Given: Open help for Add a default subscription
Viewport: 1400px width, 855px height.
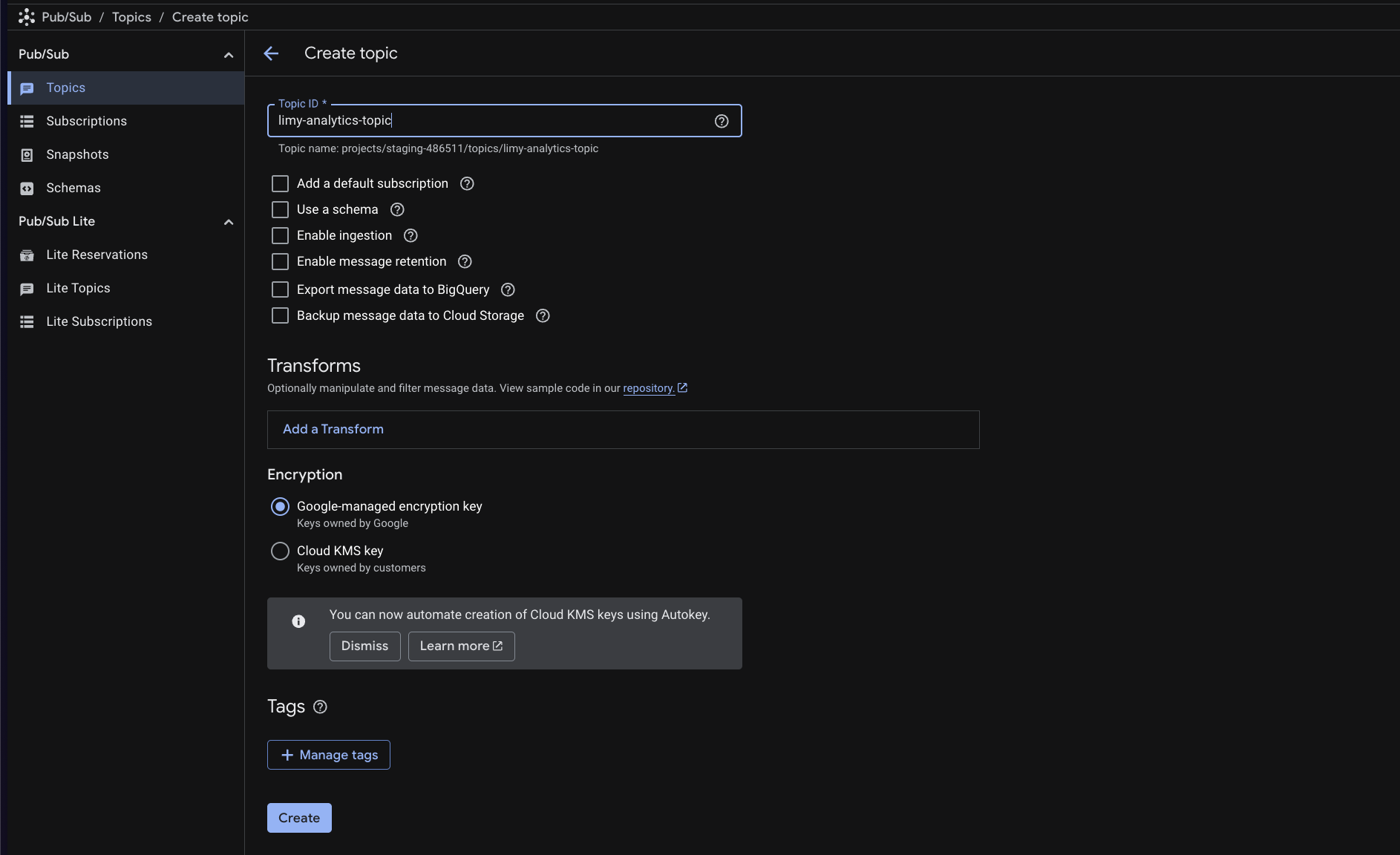Looking at the screenshot, I should (x=466, y=183).
